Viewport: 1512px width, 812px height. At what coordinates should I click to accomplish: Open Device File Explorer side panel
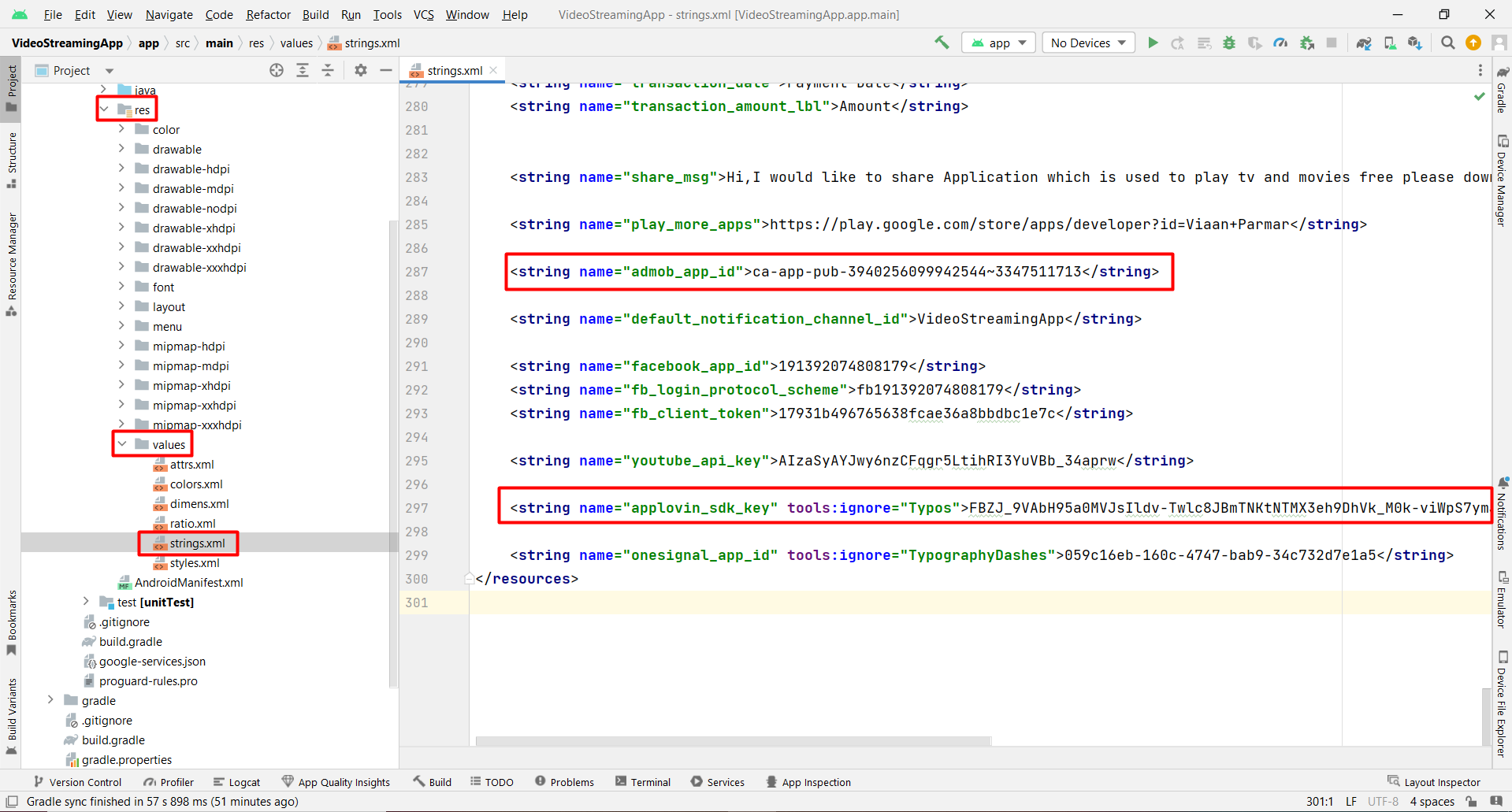pyautogui.click(x=1502, y=703)
